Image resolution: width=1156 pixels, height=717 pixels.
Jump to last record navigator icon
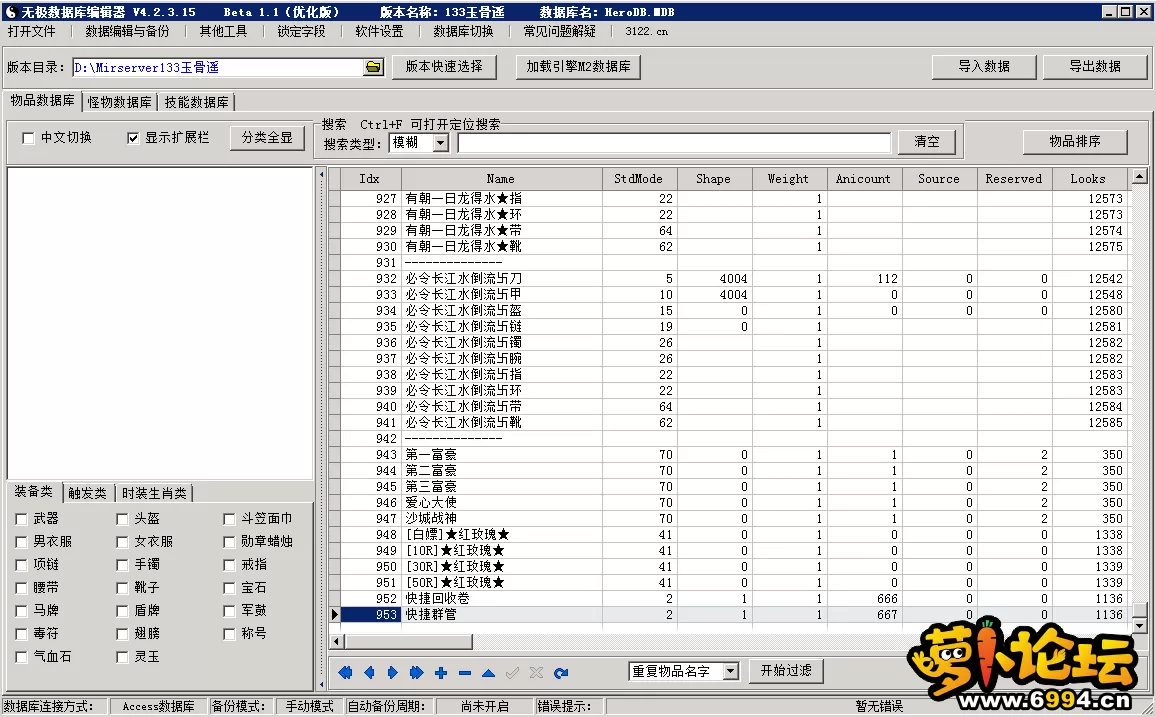tap(417, 672)
